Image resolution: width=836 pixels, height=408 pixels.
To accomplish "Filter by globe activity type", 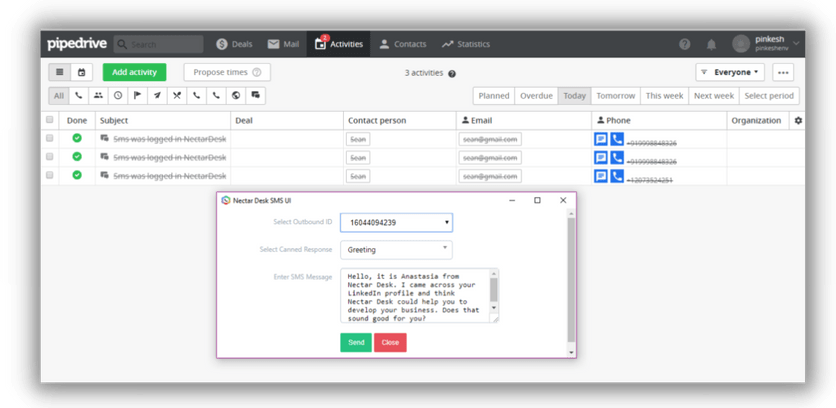I will [x=236, y=95].
